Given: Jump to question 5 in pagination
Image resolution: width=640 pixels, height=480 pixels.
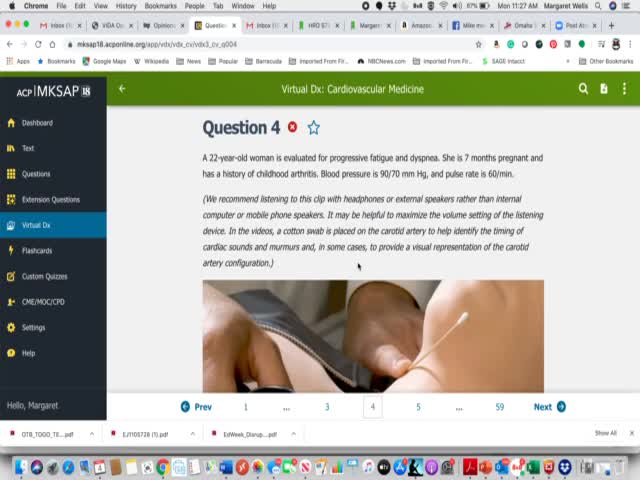Looking at the screenshot, I should point(418,407).
